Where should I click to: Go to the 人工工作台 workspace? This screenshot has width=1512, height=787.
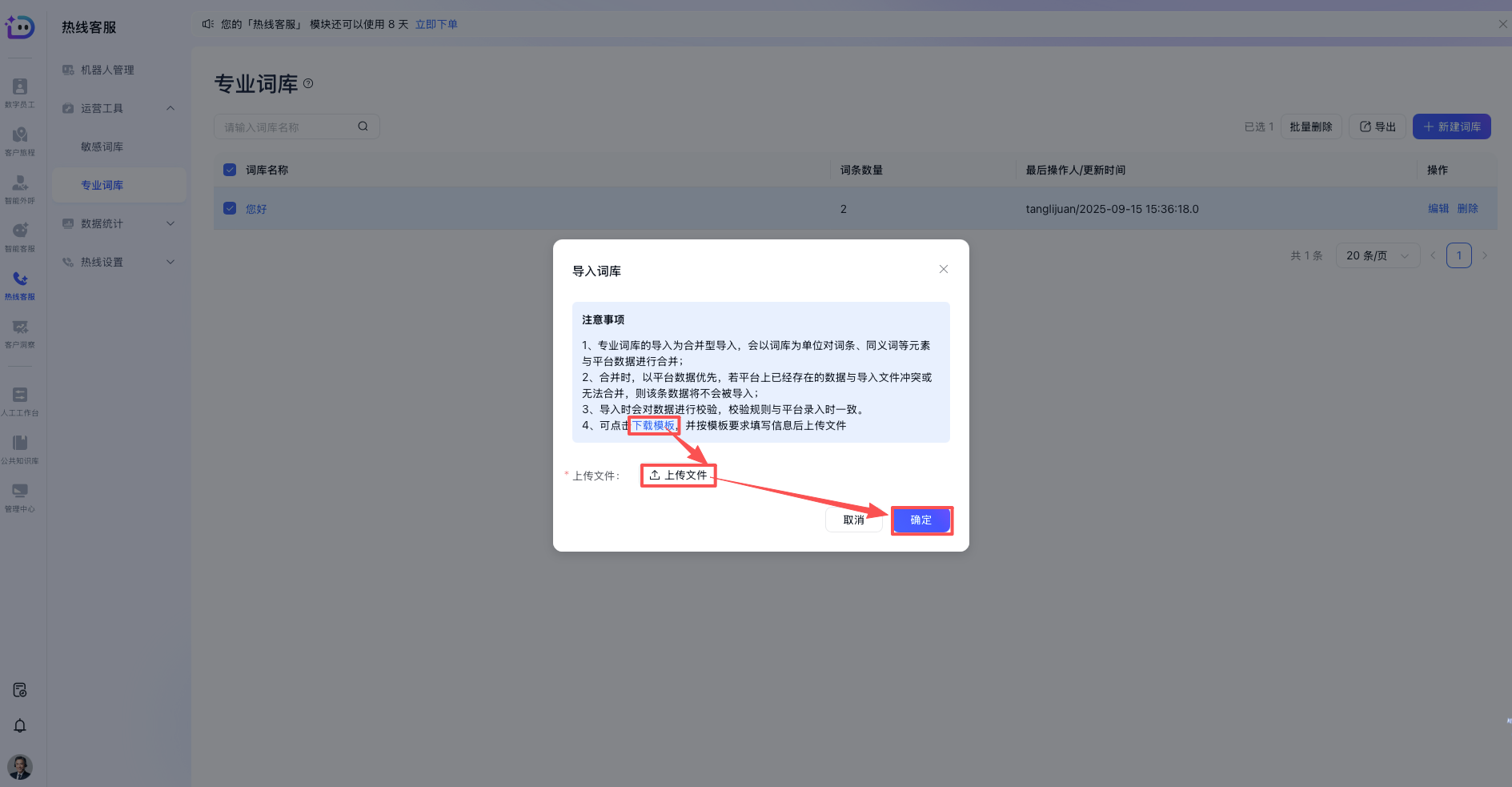20,400
